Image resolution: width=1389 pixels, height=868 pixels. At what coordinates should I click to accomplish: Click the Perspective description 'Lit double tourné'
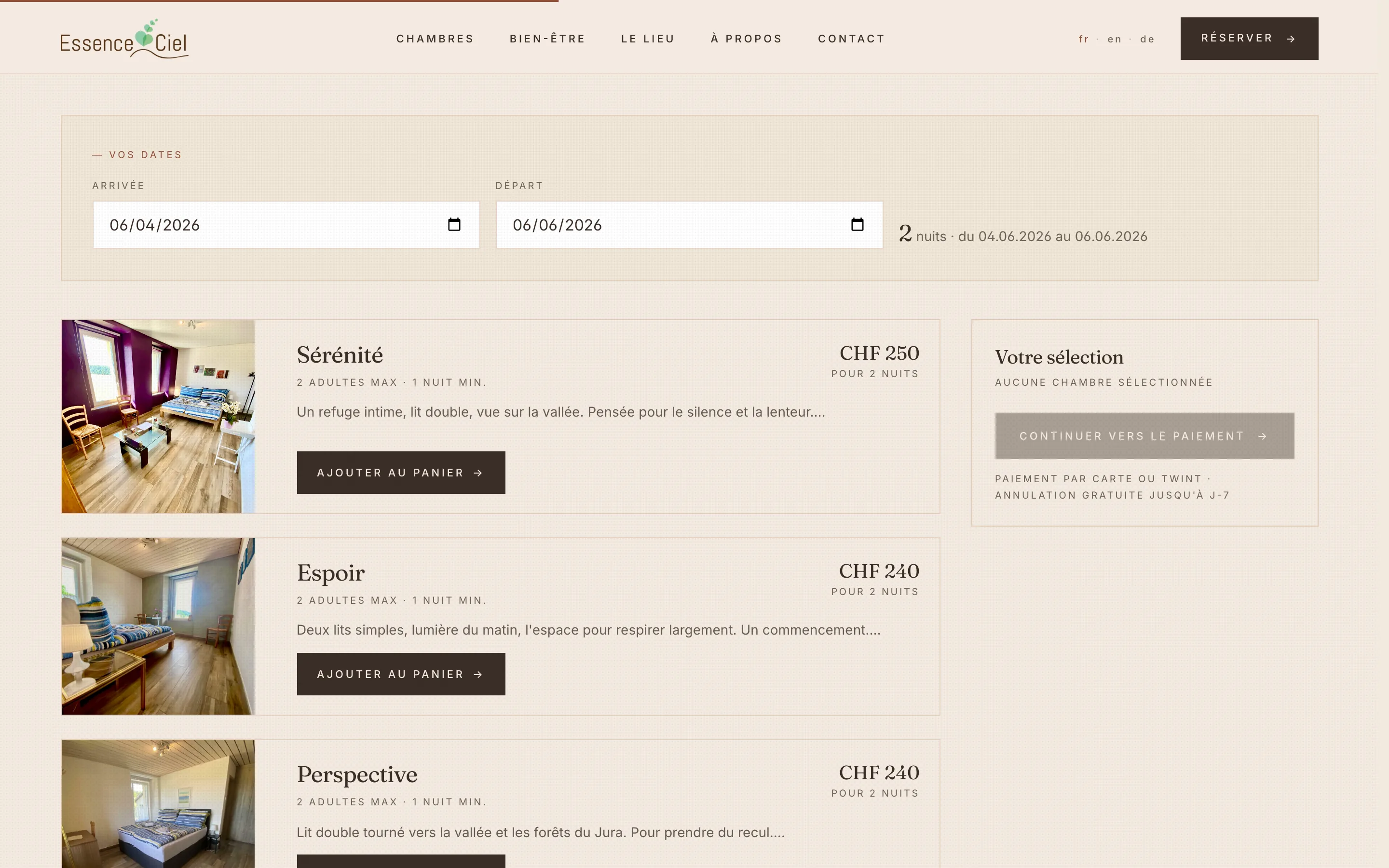point(541,832)
